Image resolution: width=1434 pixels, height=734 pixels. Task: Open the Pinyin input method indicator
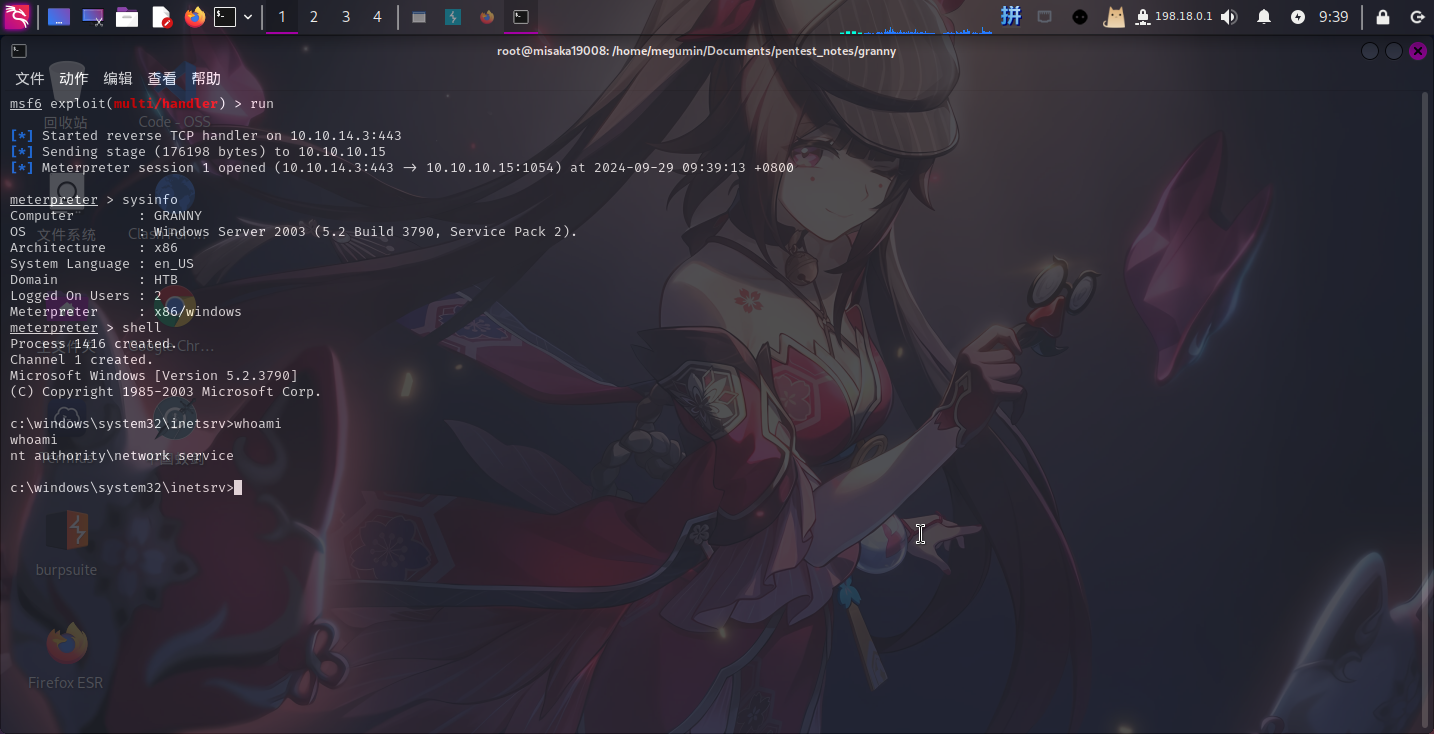tap(1012, 16)
